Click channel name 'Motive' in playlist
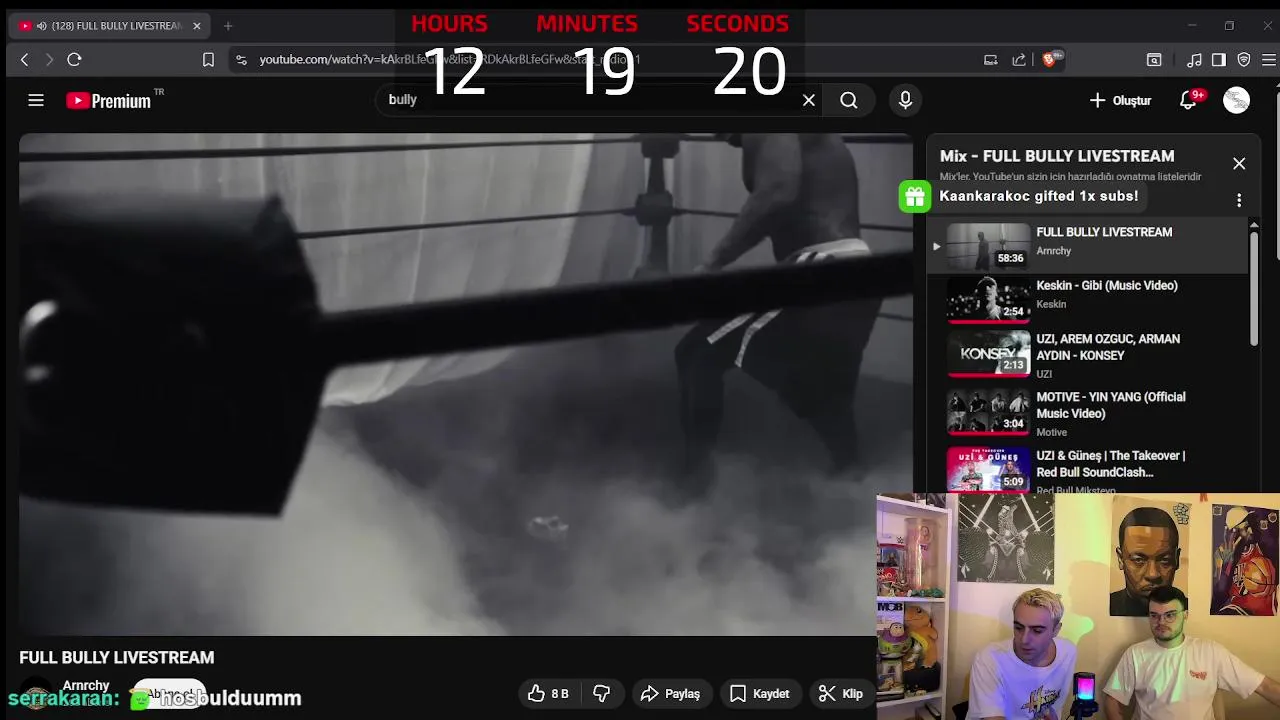1280x720 pixels. (1051, 432)
